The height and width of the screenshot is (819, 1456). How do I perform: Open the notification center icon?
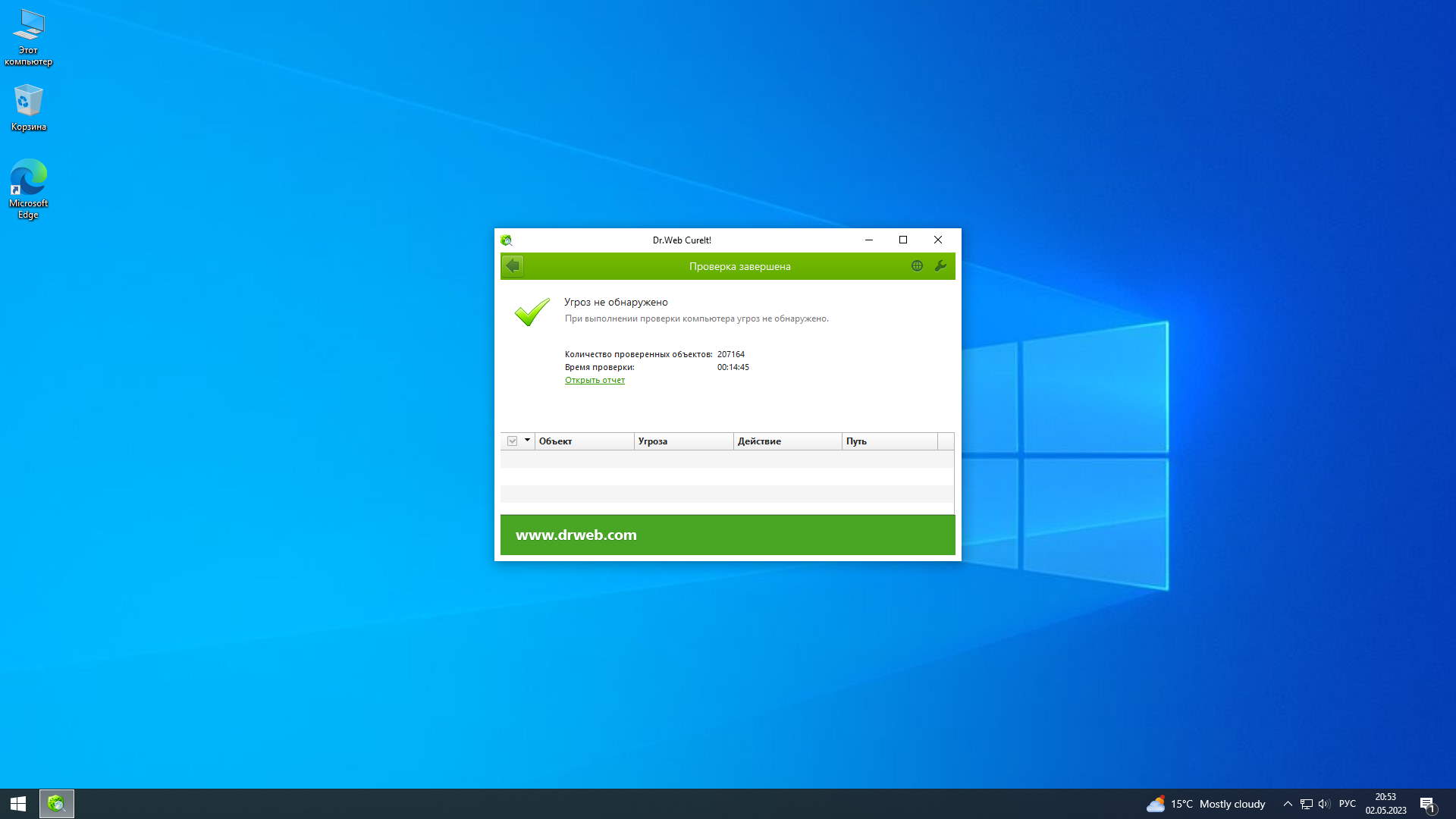(x=1427, y=804)
